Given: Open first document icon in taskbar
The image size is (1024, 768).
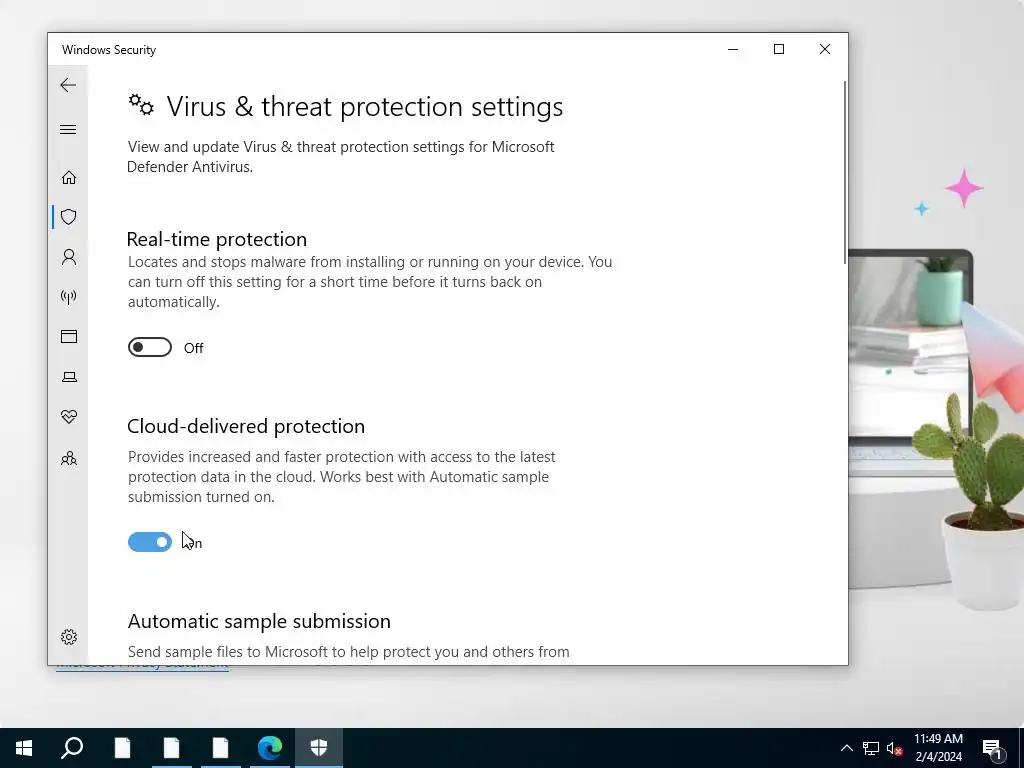Looking at the screenshot, I should pos(122,748).
